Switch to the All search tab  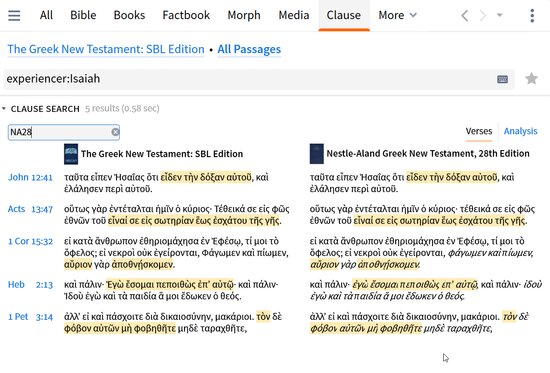pyautogui.click(x=46, y=15)
